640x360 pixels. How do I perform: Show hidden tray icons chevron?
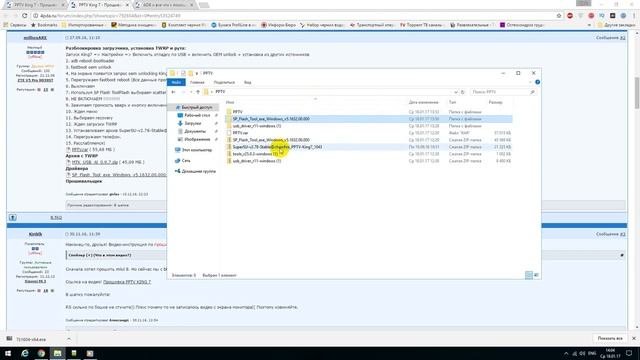[x=566, y=353]
